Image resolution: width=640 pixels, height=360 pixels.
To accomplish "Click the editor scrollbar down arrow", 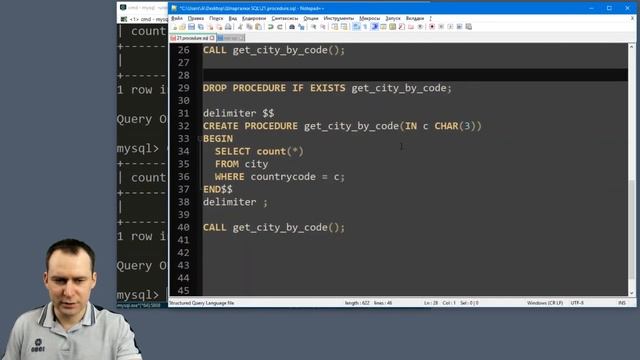I will pos(631,293).
